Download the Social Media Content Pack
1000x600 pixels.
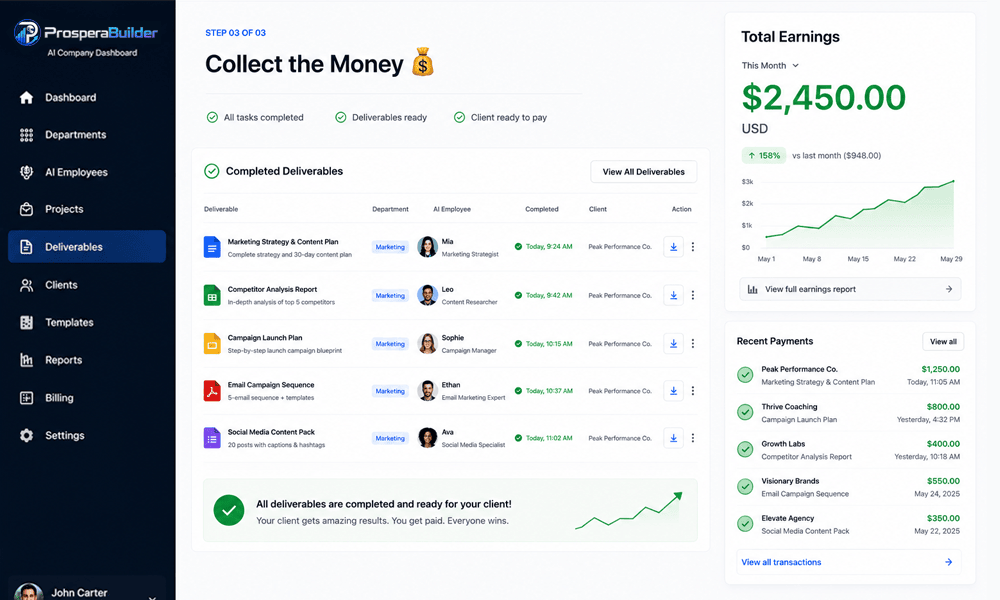pyautogui.click(x=673, y=438)
